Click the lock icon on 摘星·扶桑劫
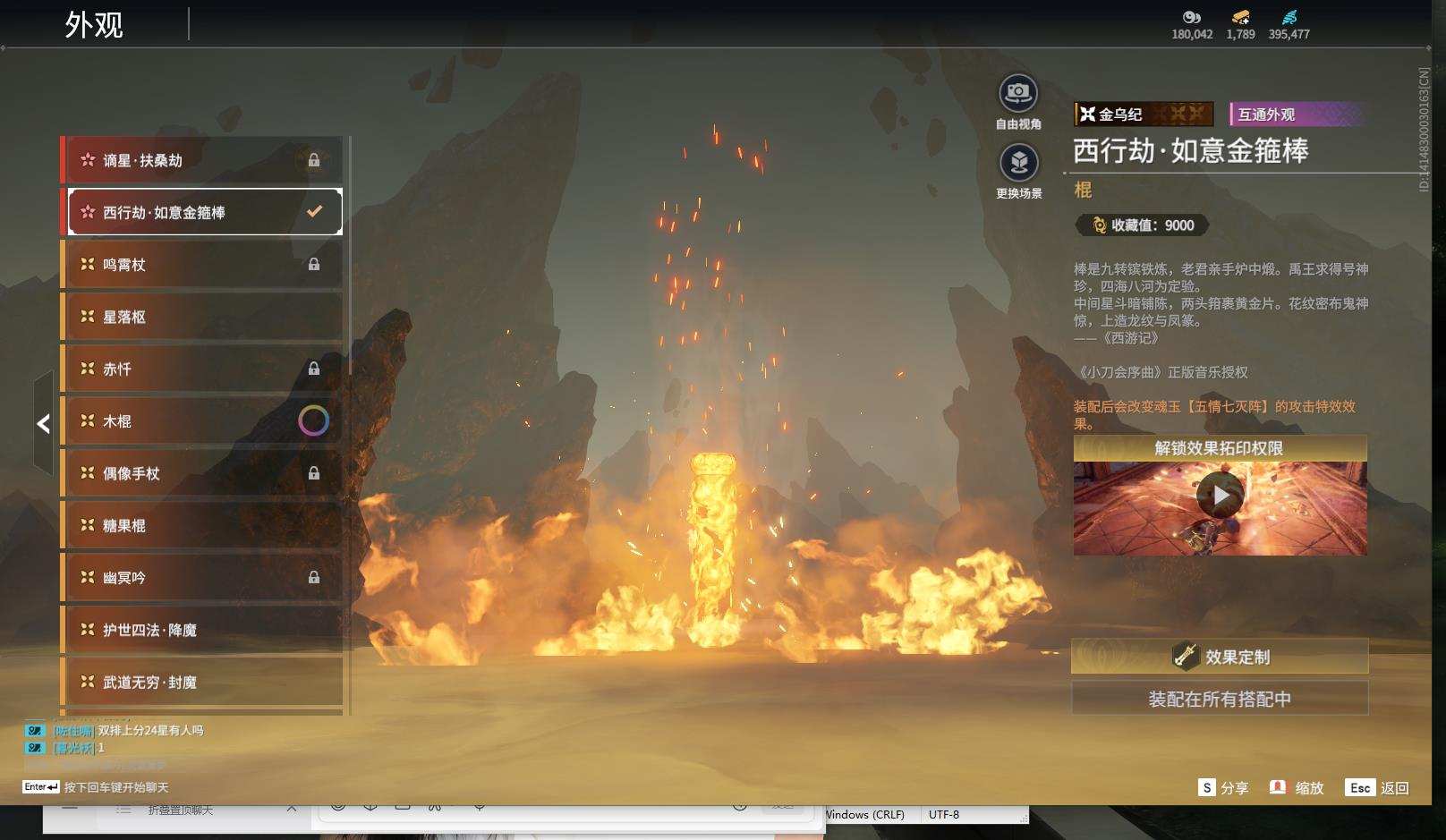Viewport: 1446px width, 840px height. coord(314,160)
